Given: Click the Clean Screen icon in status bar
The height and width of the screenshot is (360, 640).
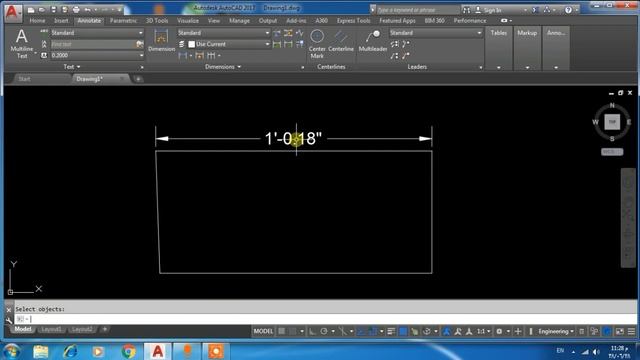Looking at the screenshot, I should pos(620,331).
